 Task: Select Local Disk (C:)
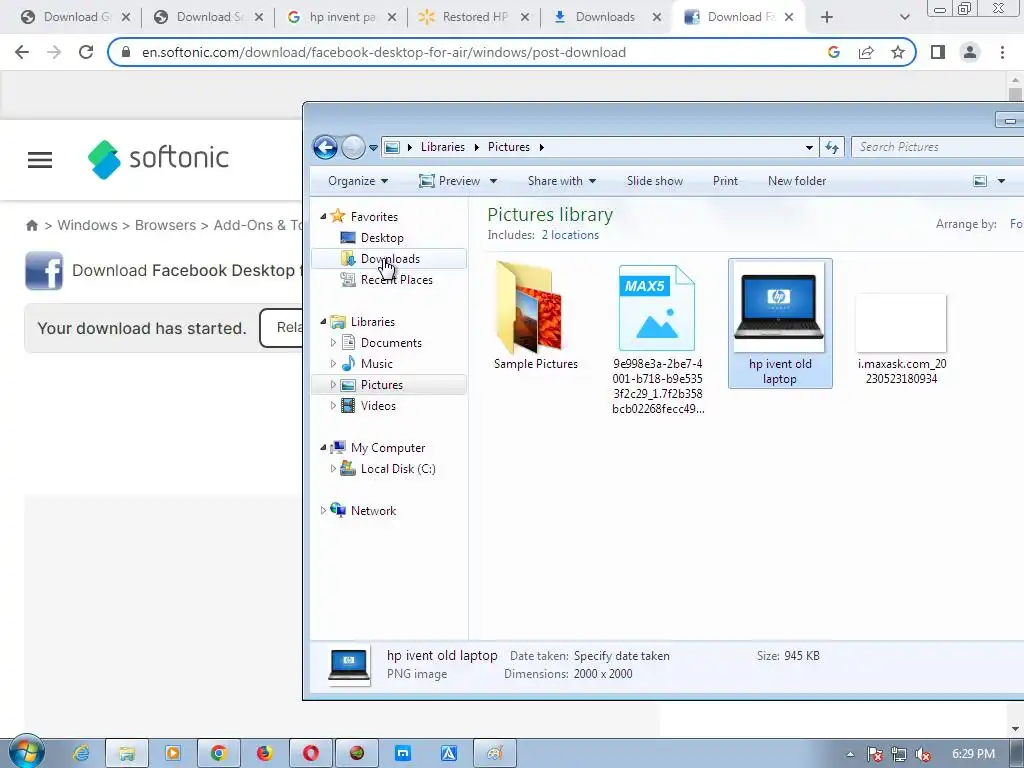(x=398, y=468)
